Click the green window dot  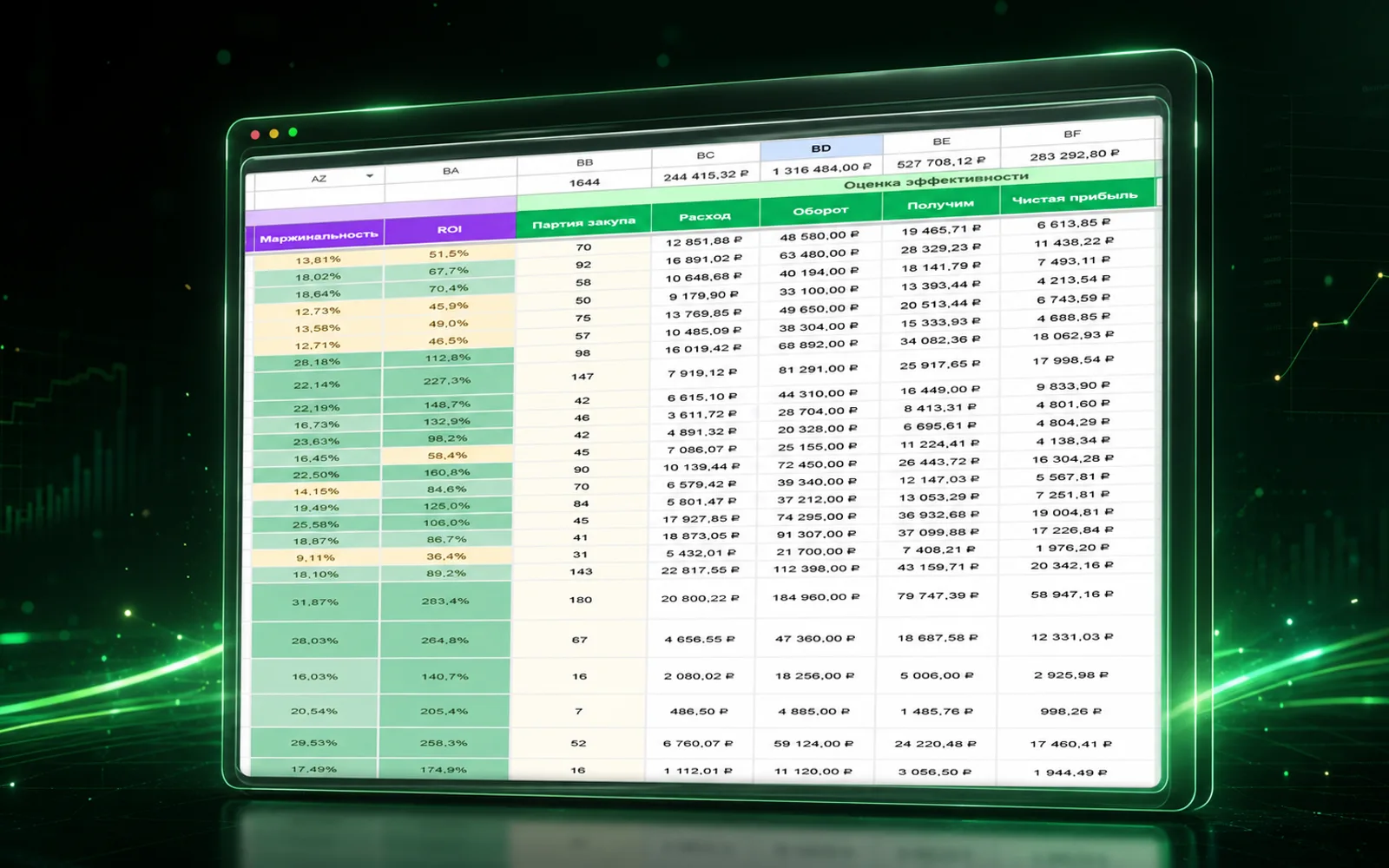[293, 132]
